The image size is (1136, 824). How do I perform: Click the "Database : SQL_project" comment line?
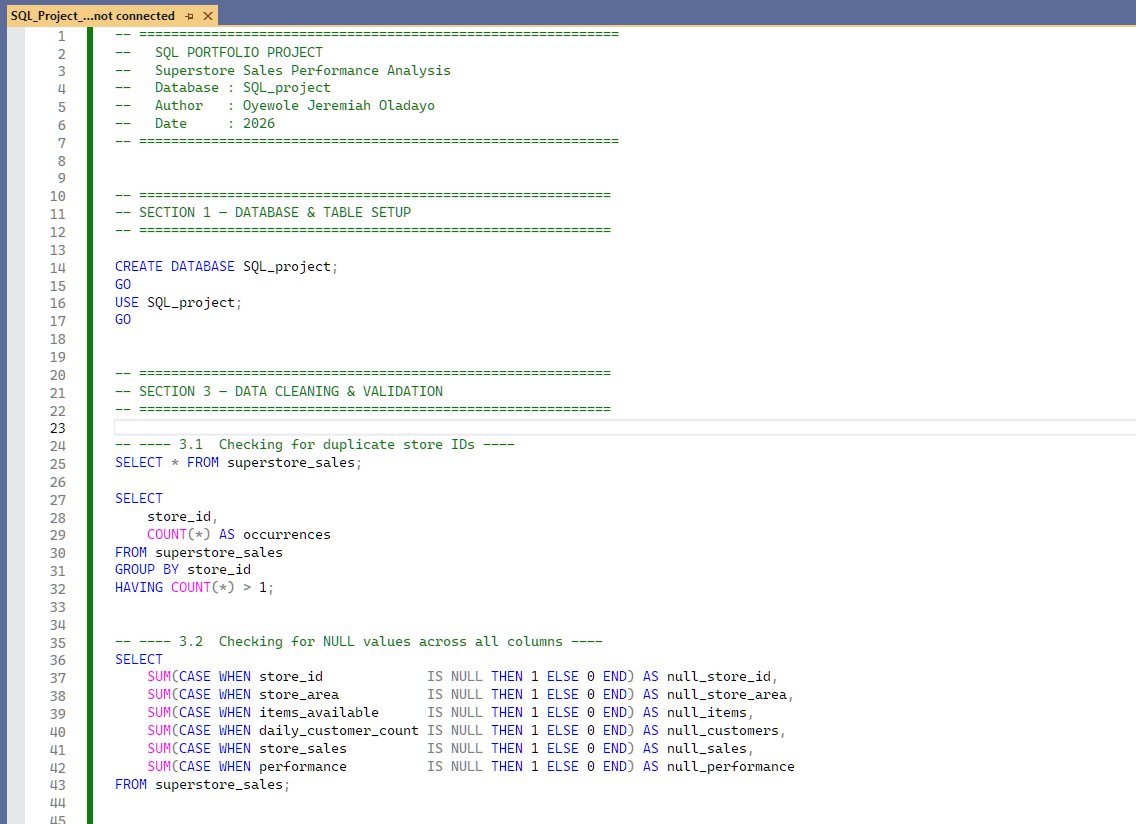[242, 88]
